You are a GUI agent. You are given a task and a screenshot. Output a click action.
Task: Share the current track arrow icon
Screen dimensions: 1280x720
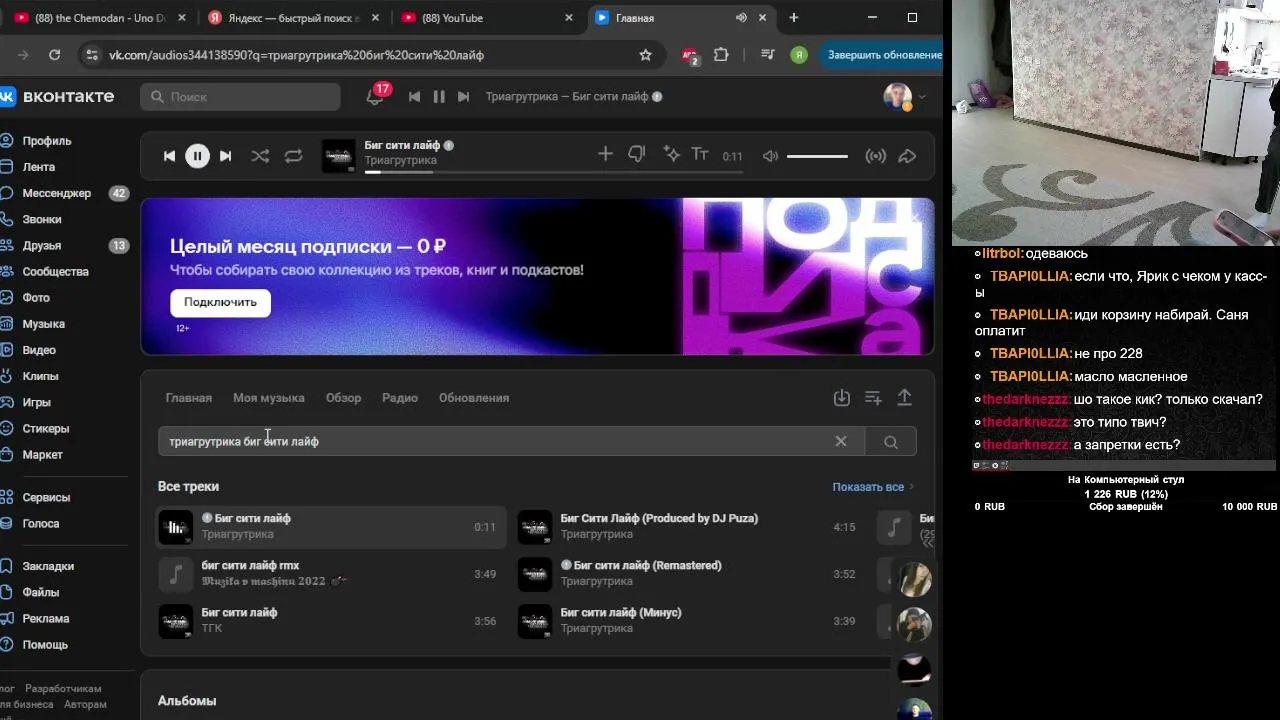(907, 156)
